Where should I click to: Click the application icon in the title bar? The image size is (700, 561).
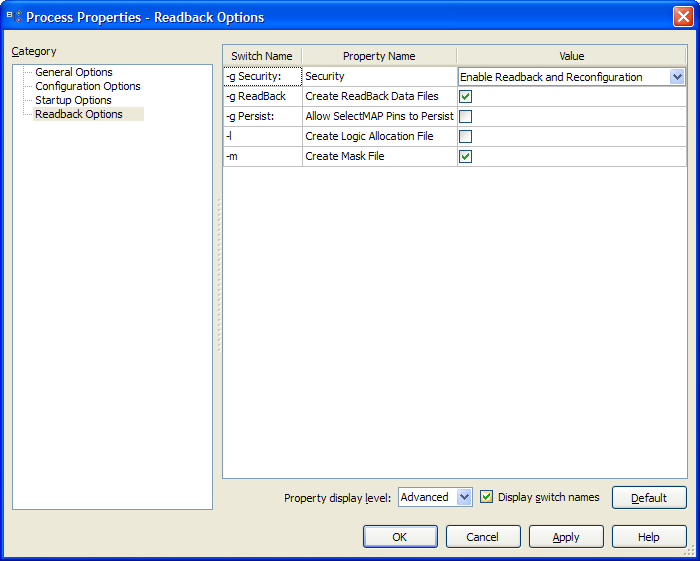pyautogui.click(x=14, y=17)
